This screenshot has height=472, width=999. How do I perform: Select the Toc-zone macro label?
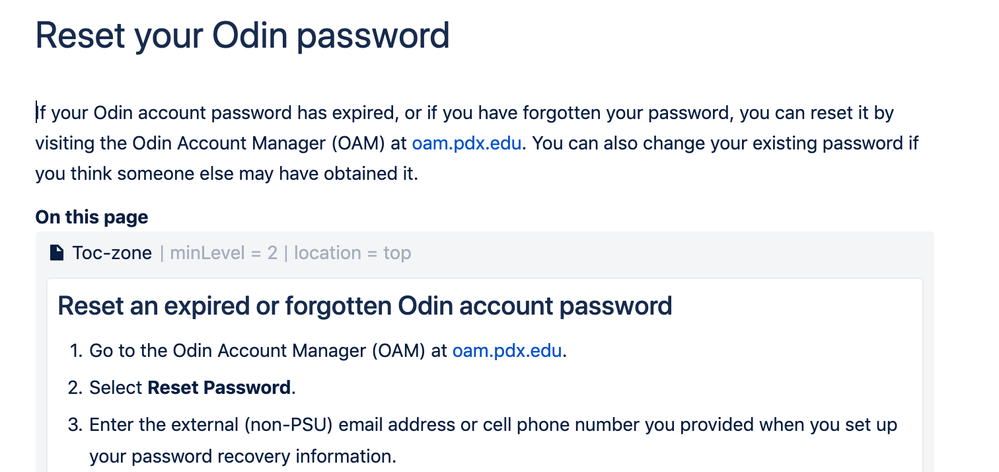point(111,253)
